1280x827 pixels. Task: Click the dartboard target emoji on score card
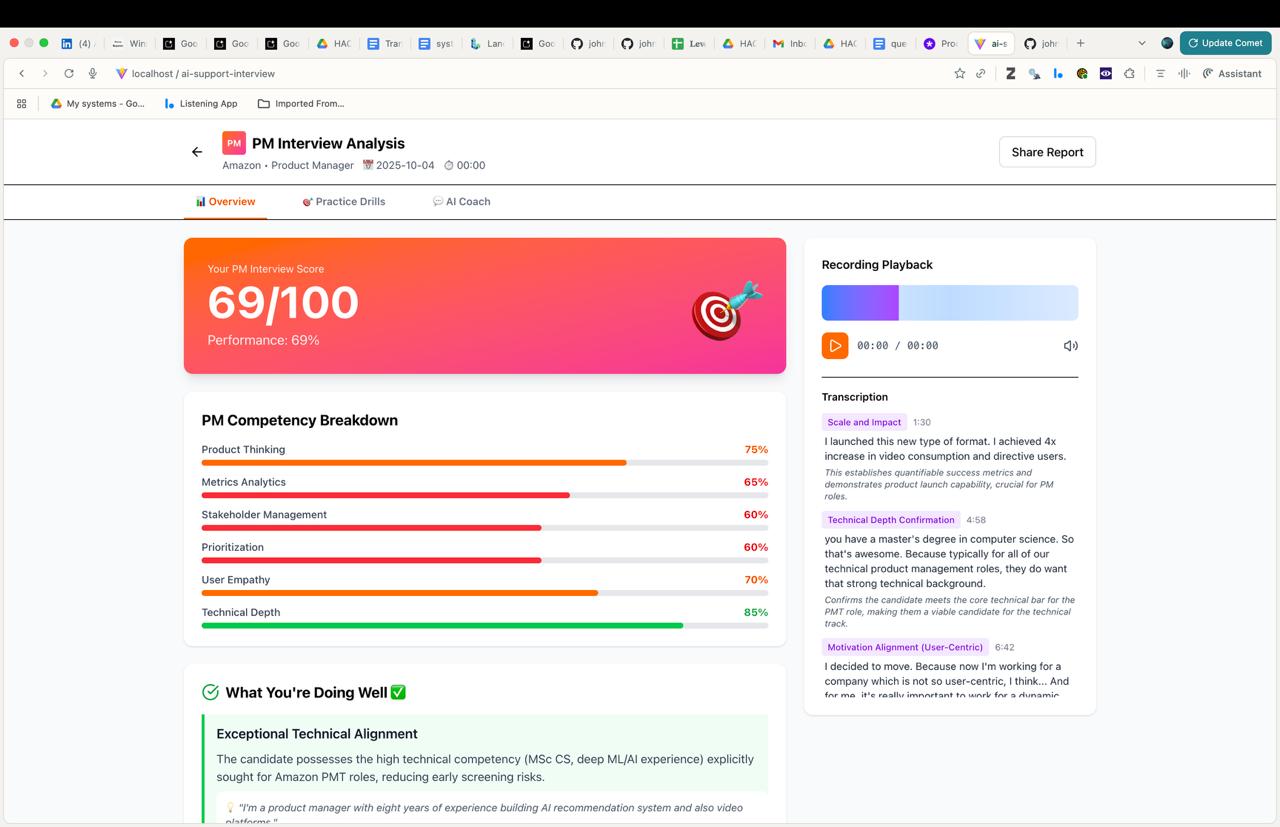point(727,311)
